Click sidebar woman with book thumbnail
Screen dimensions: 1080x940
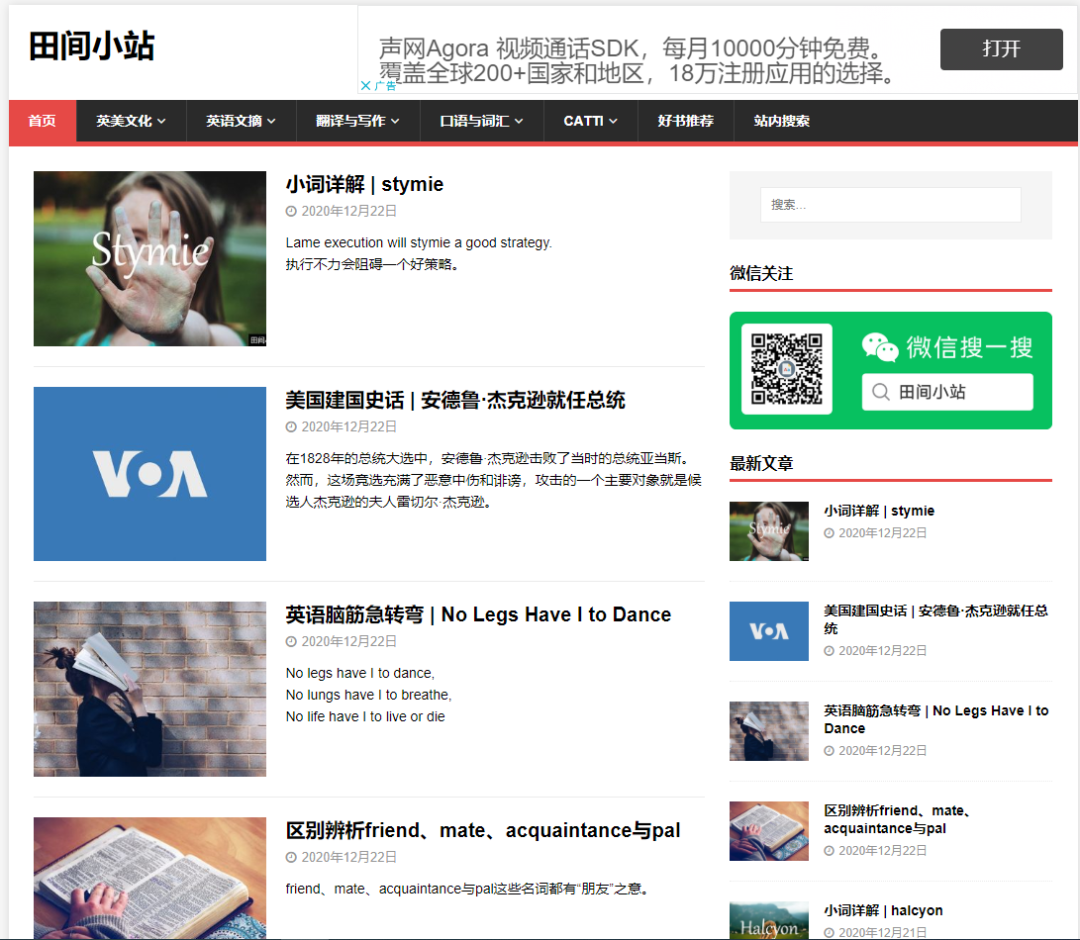click(769, 731)
